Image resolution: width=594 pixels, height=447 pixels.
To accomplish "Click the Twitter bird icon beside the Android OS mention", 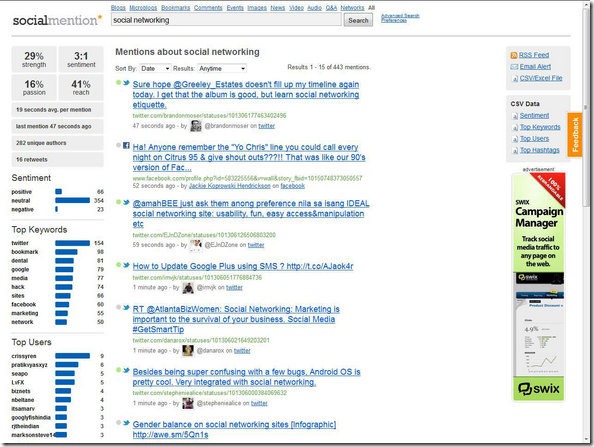I will pyautogui.click(x=126, y=370).
